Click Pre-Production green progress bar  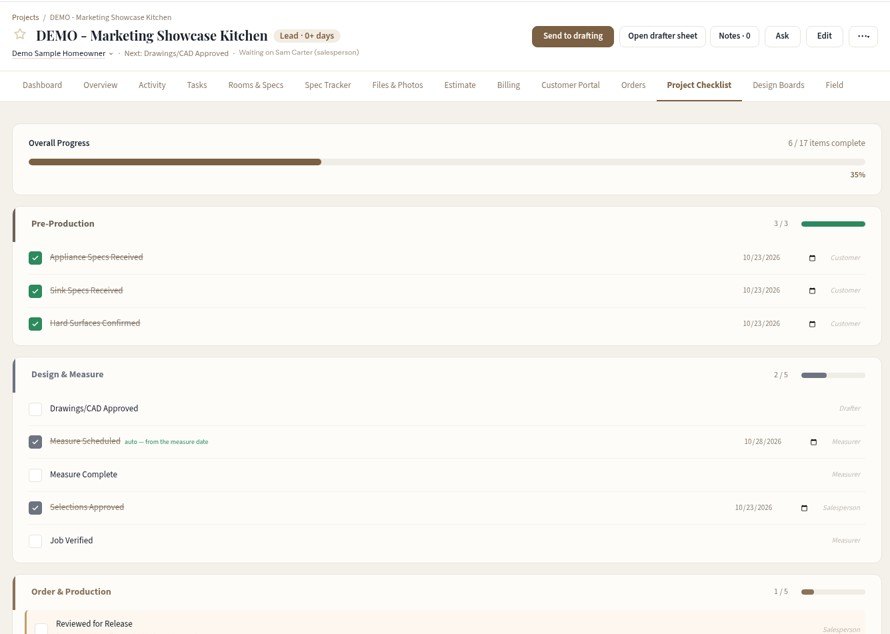(x=833, y=224)
